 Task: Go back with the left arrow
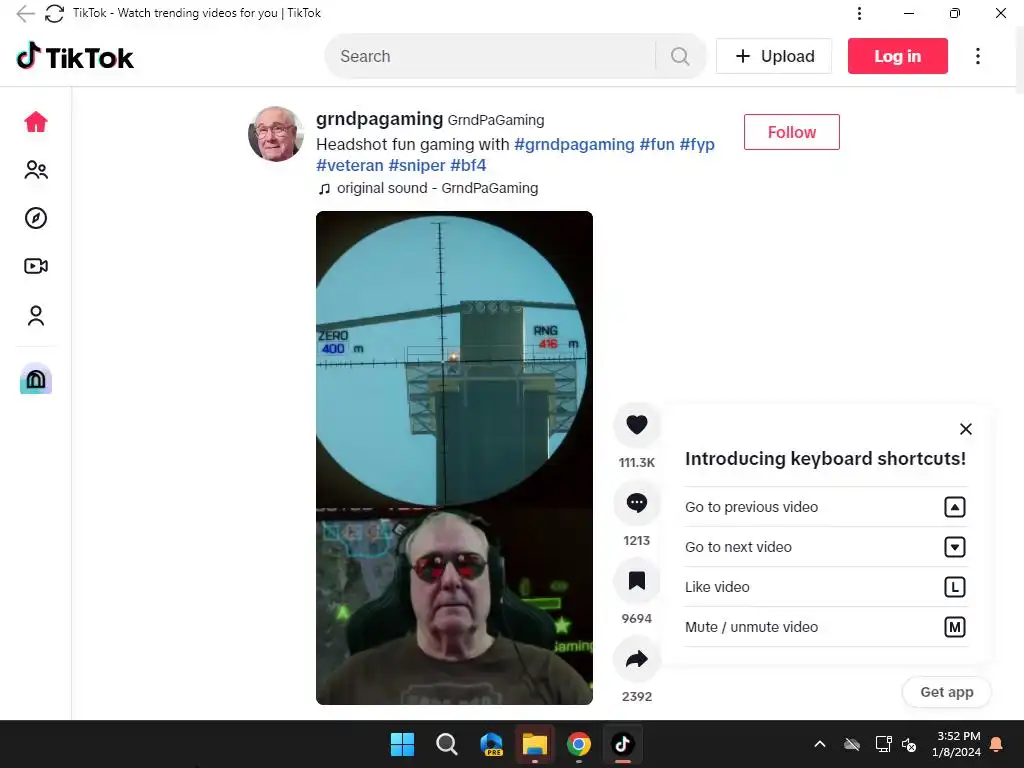tap(25, 13)
